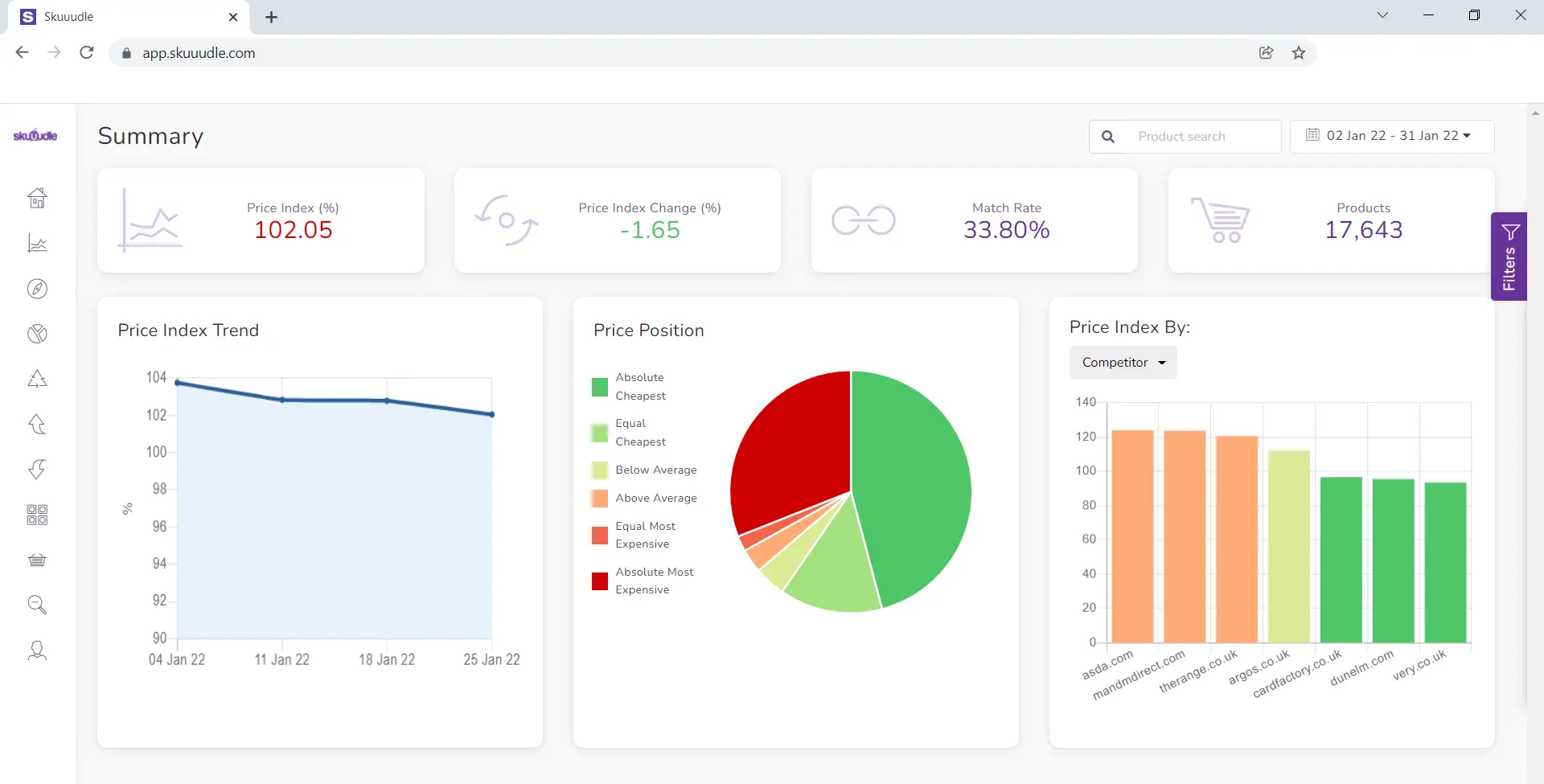Open the compass navigation icon

[37, 289]
